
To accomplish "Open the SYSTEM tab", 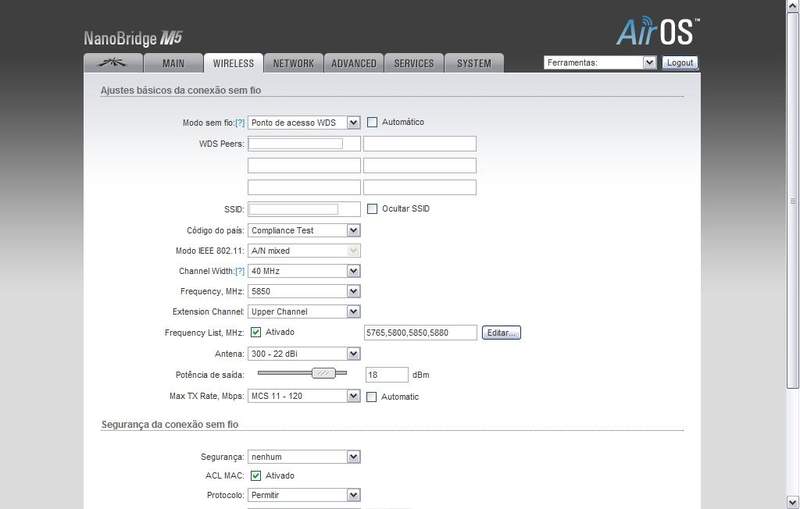I will [474, 63].
